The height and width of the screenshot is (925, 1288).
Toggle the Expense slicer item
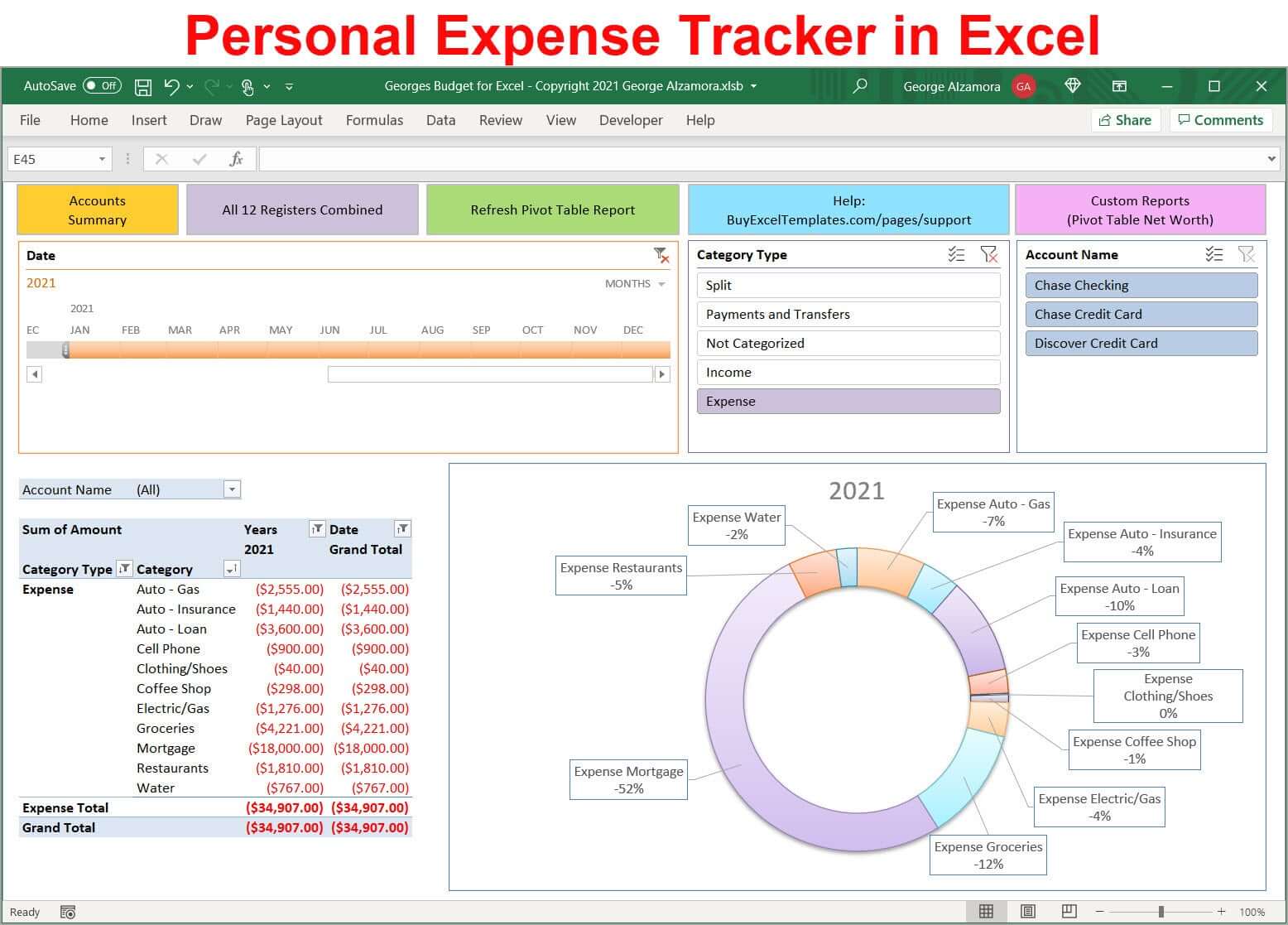pos(848,401)
